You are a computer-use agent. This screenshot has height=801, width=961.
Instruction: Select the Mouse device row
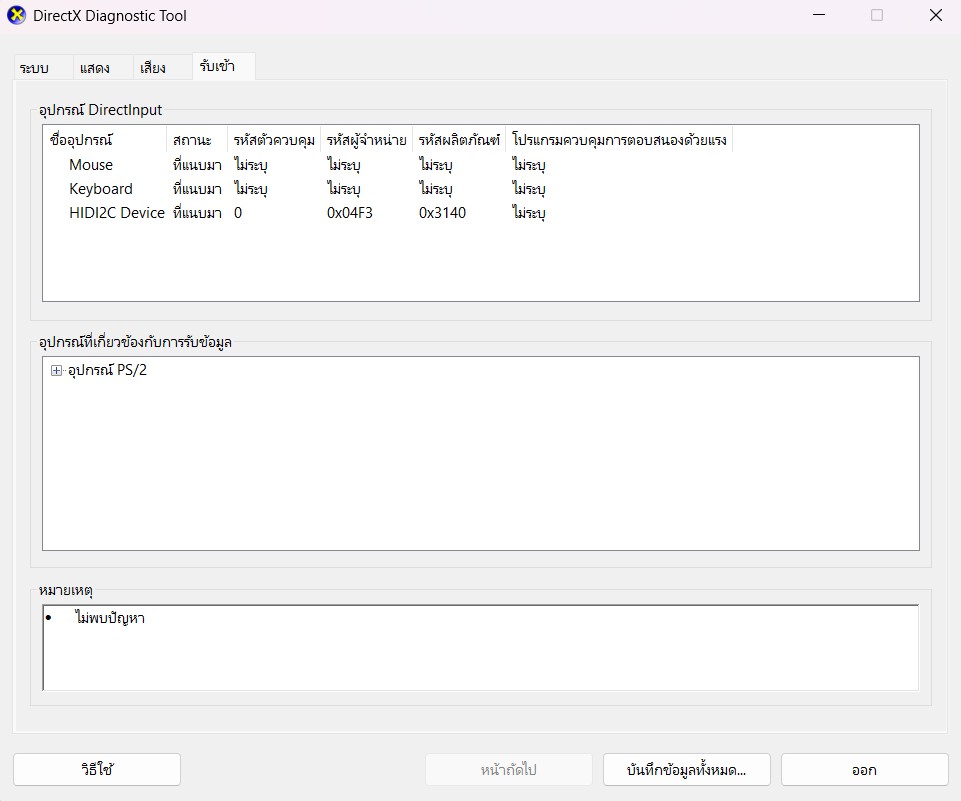91,165
